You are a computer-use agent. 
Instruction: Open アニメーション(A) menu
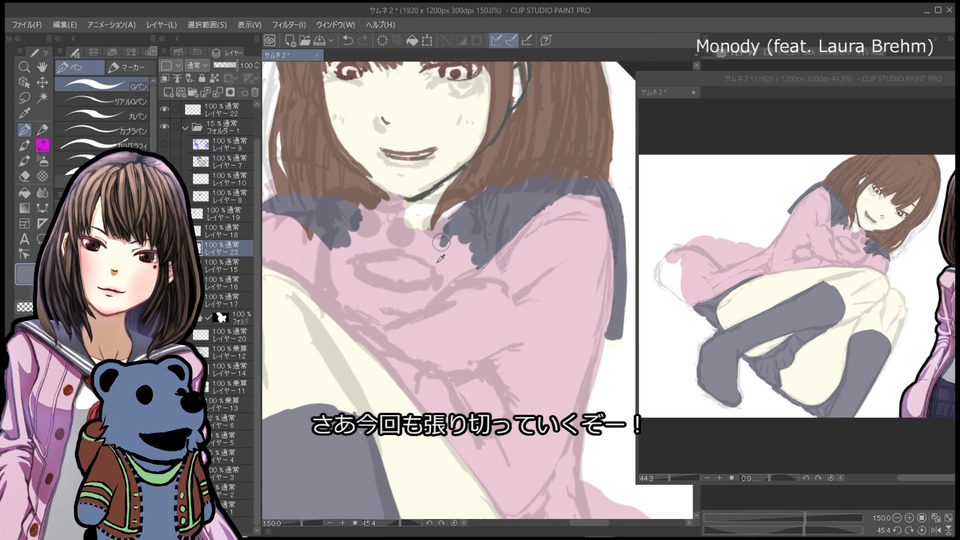(111, 25)
